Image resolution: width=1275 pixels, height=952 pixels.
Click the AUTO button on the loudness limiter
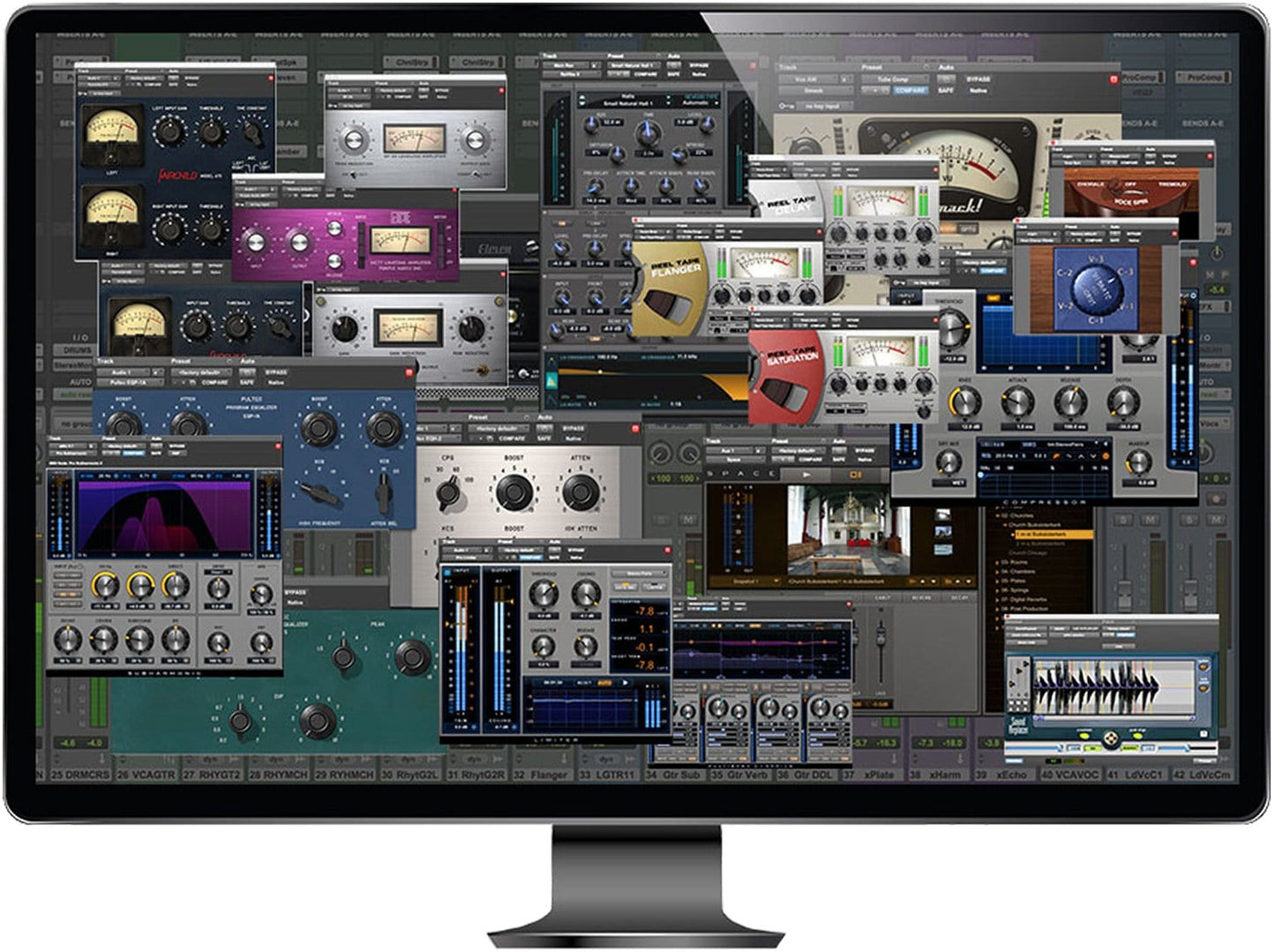604,683
